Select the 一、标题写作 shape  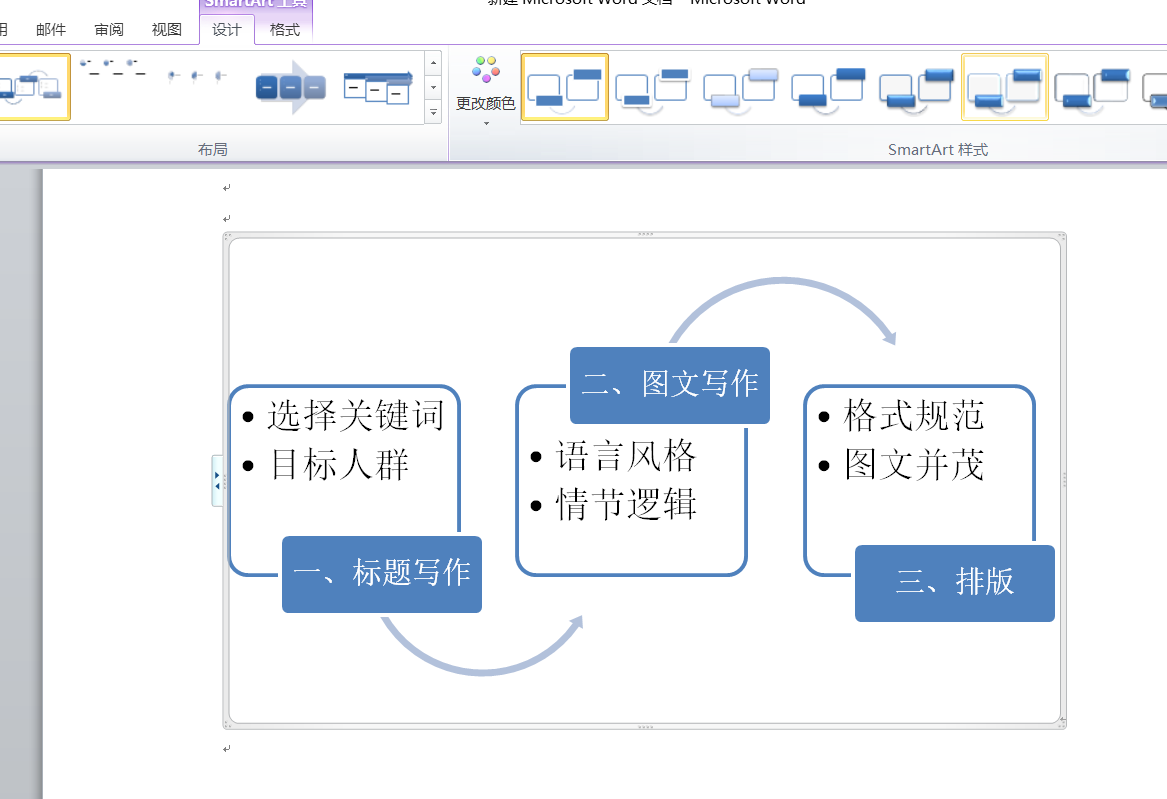click(x=382, y=574)
